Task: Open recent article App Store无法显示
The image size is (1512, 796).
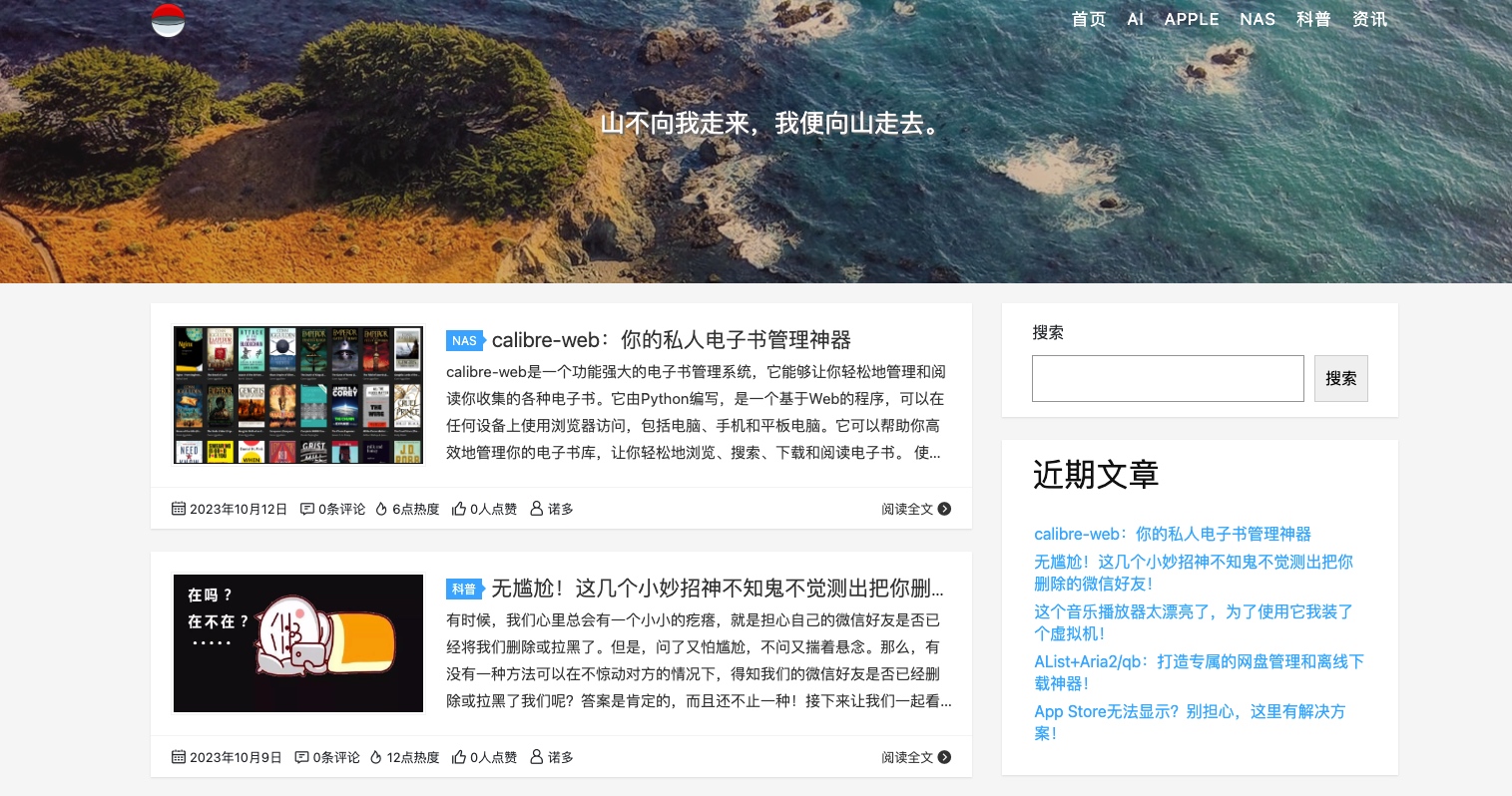Action: click(1190, 722)
